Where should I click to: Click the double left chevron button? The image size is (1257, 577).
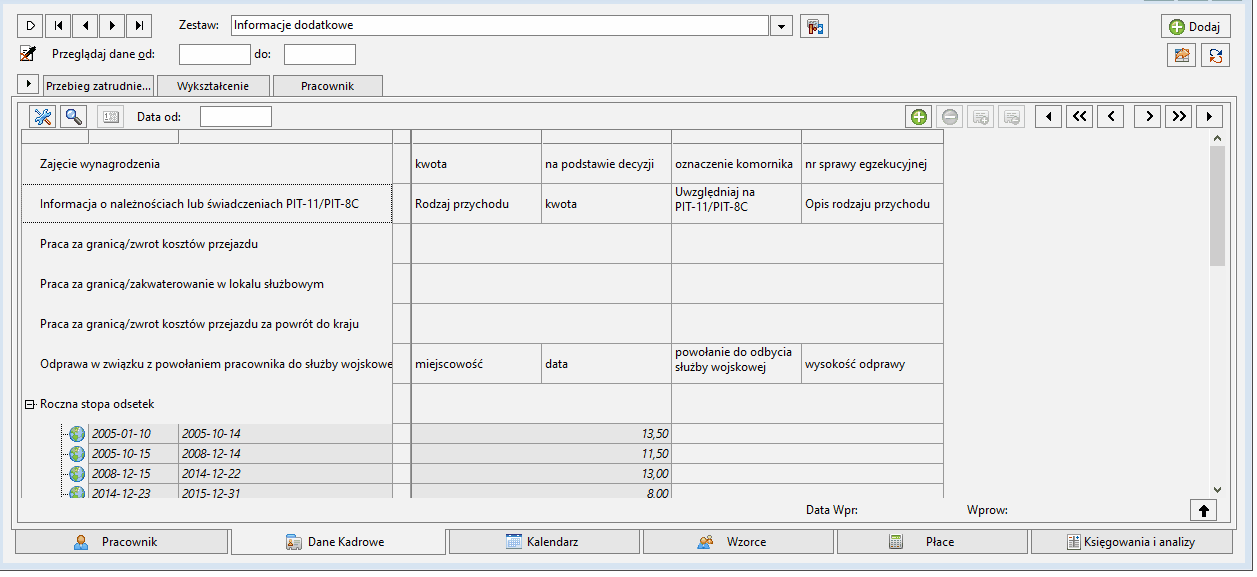tap(1079, 117)
